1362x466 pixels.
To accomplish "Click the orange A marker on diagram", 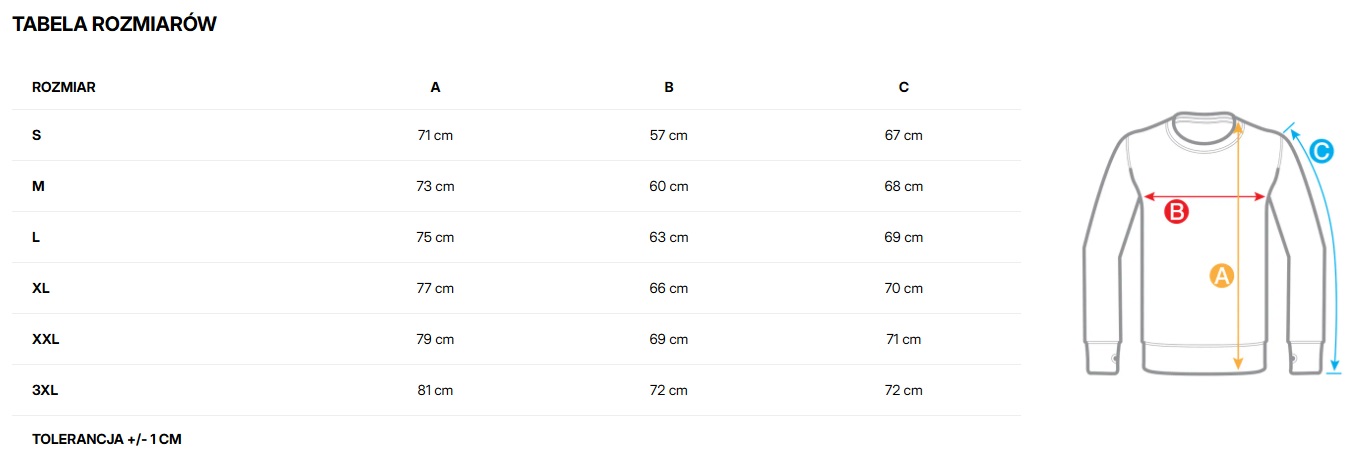I will point(1221,276).
